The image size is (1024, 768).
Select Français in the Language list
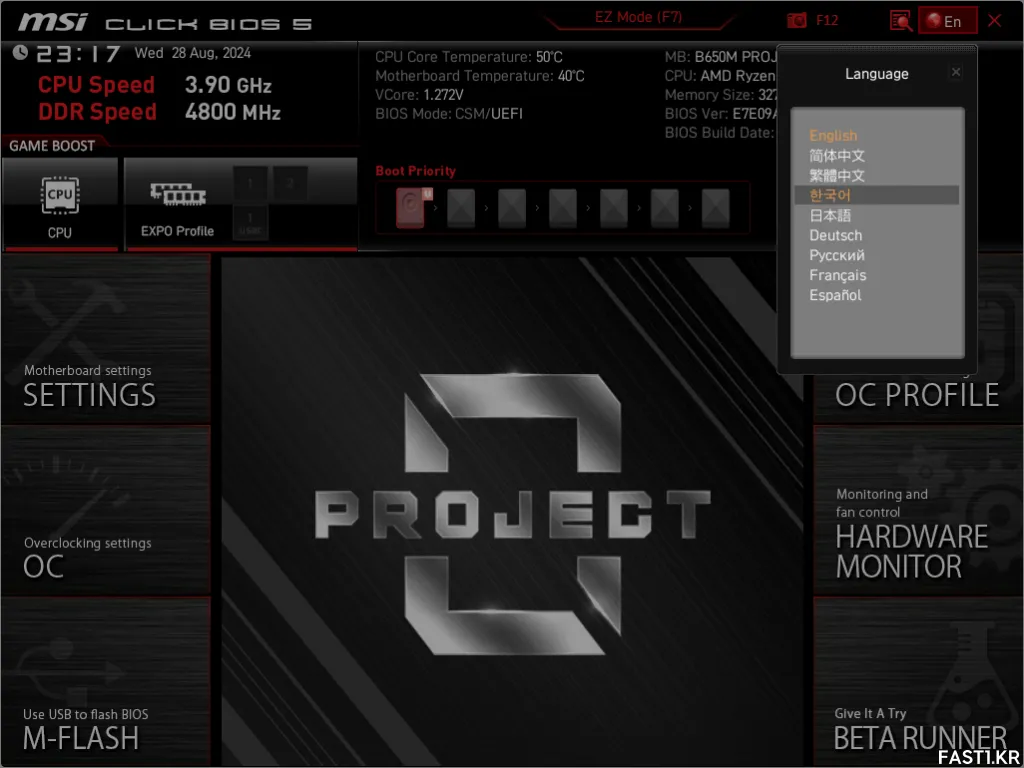(x=838, y=275)
